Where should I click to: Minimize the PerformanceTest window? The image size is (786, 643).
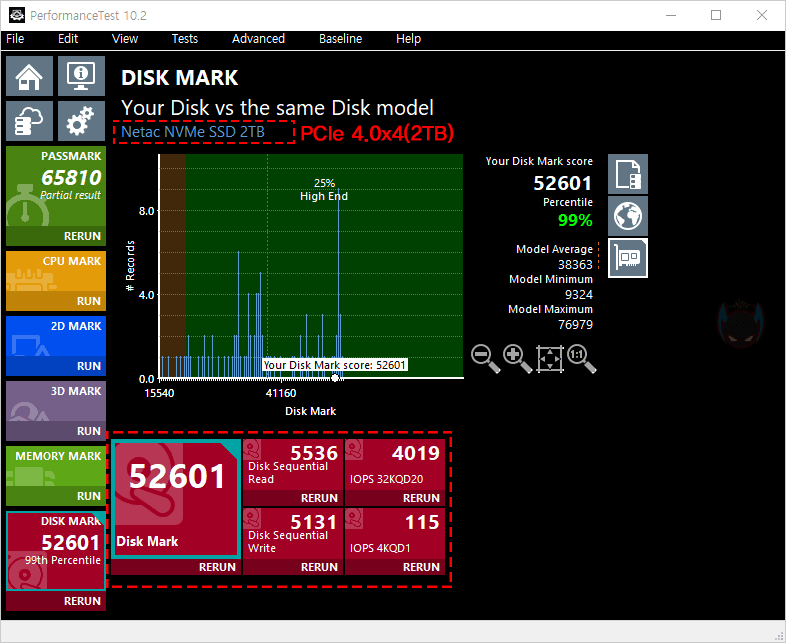(671, 15)
